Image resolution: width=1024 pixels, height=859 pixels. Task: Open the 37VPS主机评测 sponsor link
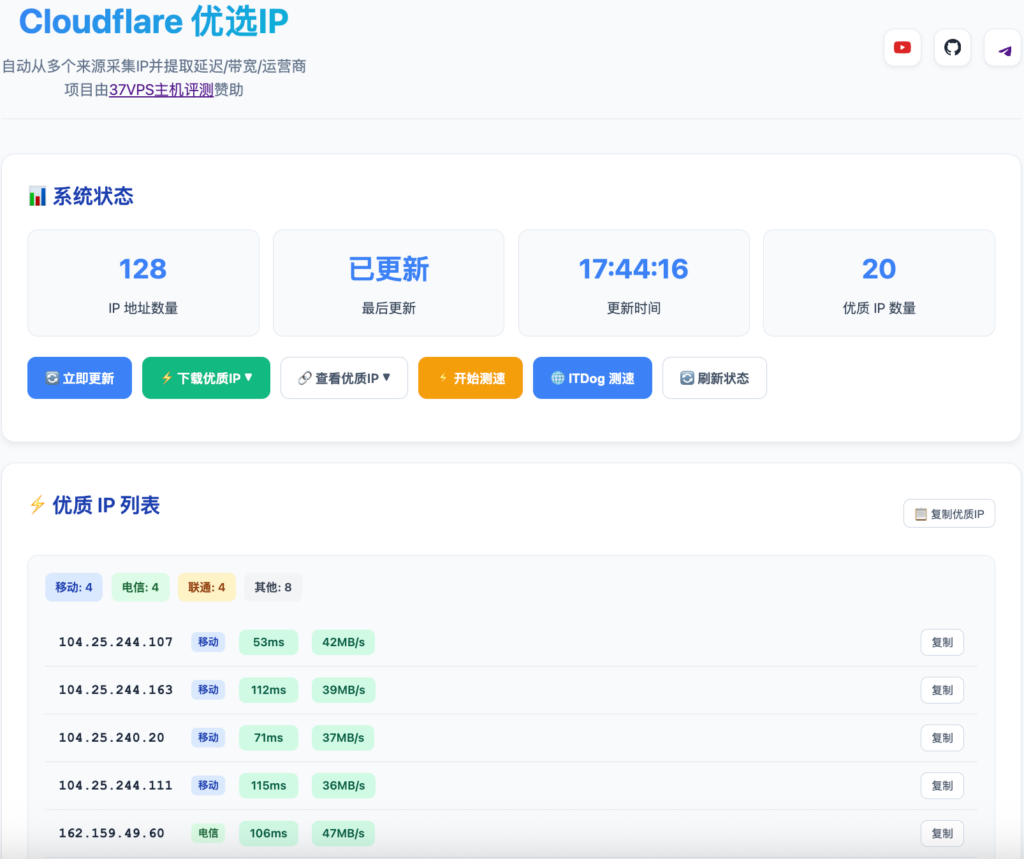[161, 90]
